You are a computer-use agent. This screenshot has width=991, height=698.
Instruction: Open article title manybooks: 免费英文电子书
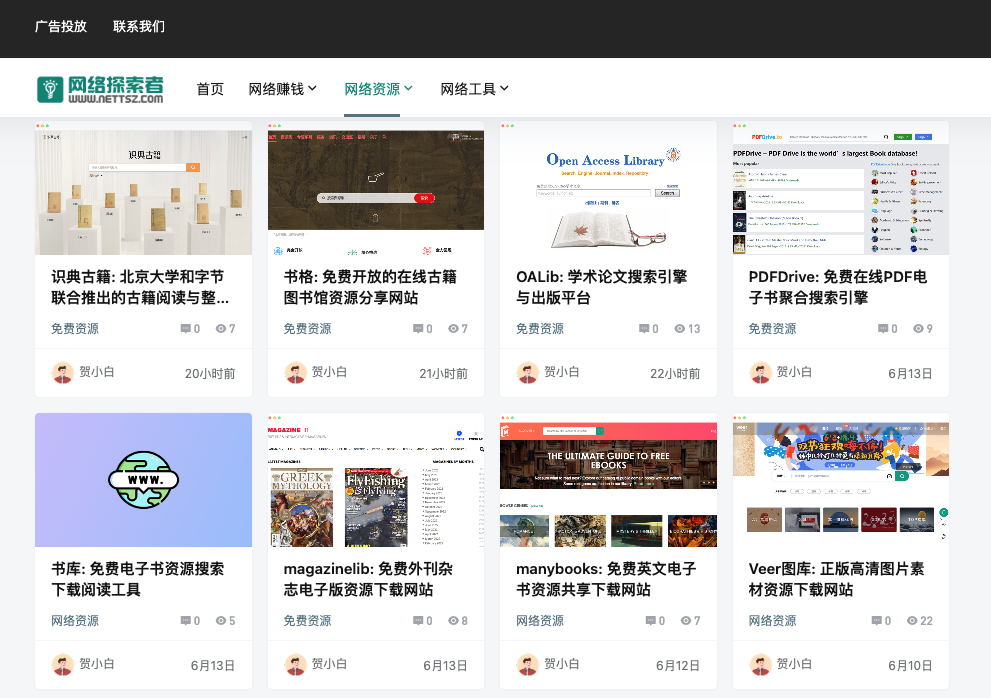(606, 579)
